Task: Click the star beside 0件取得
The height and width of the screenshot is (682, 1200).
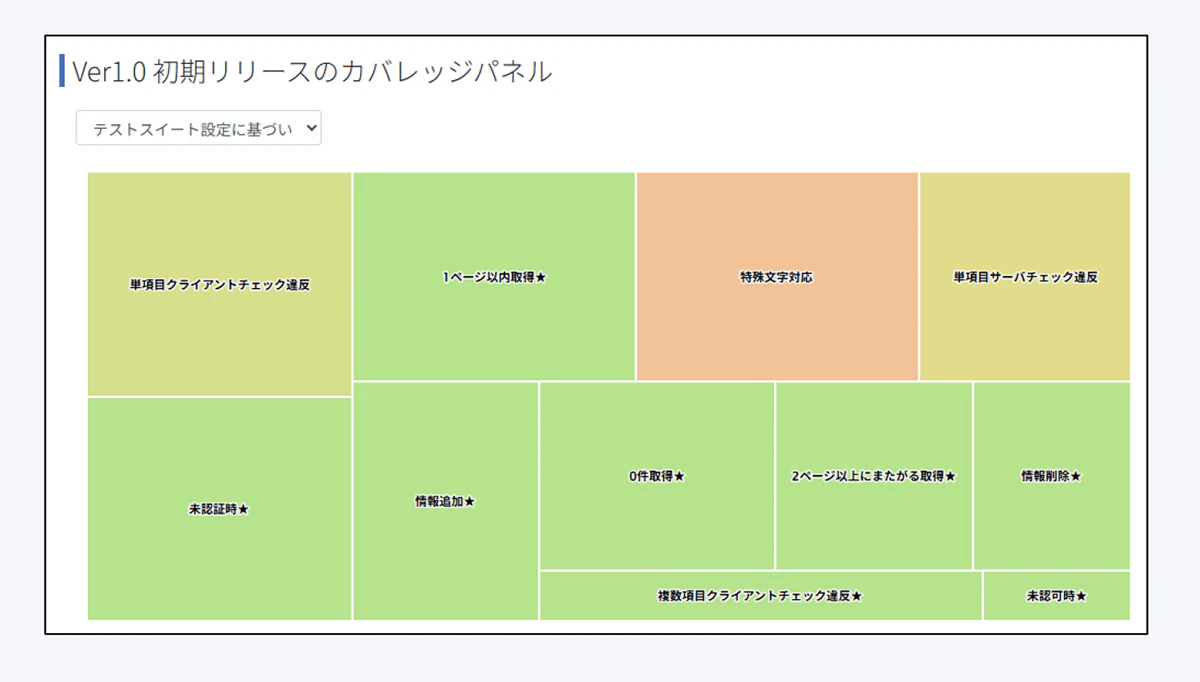Action: pos(679,476)
